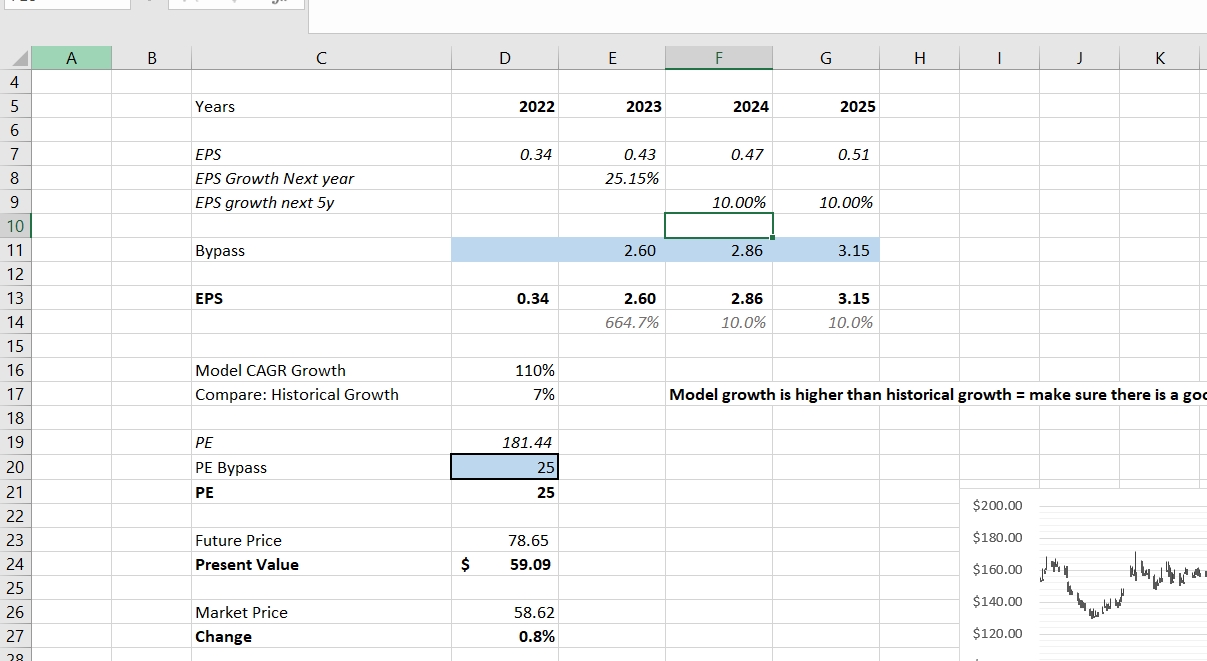
Task: Select the PE Bypass cell showing 25
Action: coord(504,467)
